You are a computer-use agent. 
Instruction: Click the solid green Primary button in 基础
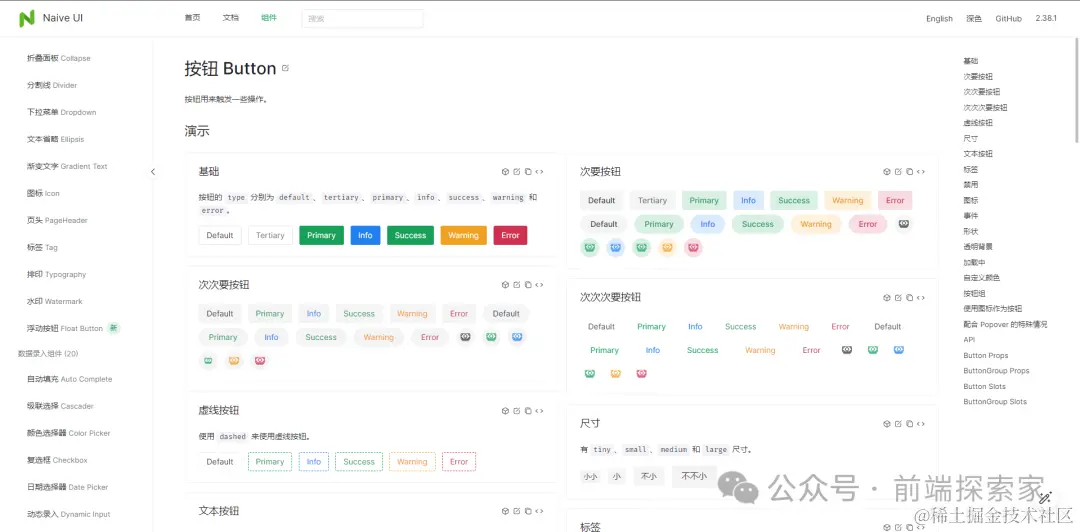322,236
